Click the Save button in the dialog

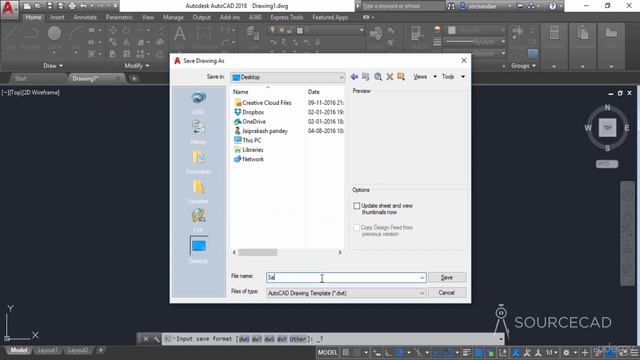pyautogui.click(x=447, y=278)
